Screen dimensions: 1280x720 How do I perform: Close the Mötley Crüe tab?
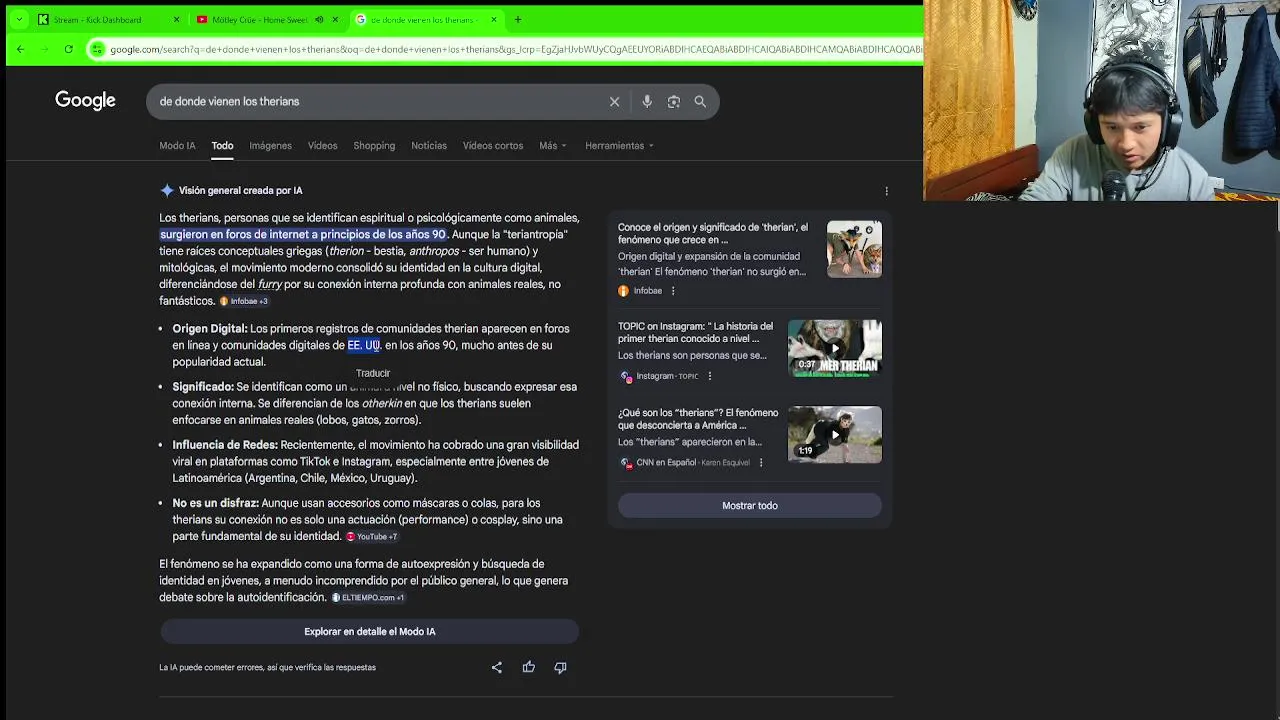pyautogui.click(x=334, y=19)
